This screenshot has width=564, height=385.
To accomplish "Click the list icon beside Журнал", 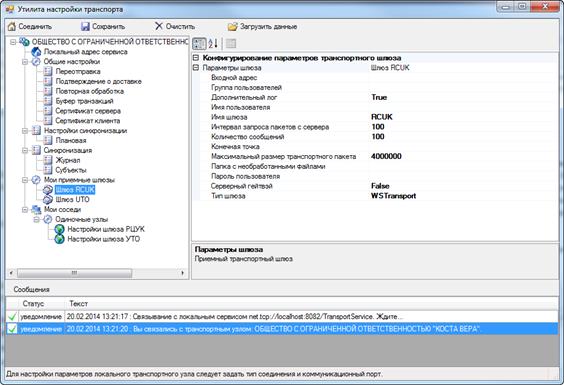I will (48, 160).
